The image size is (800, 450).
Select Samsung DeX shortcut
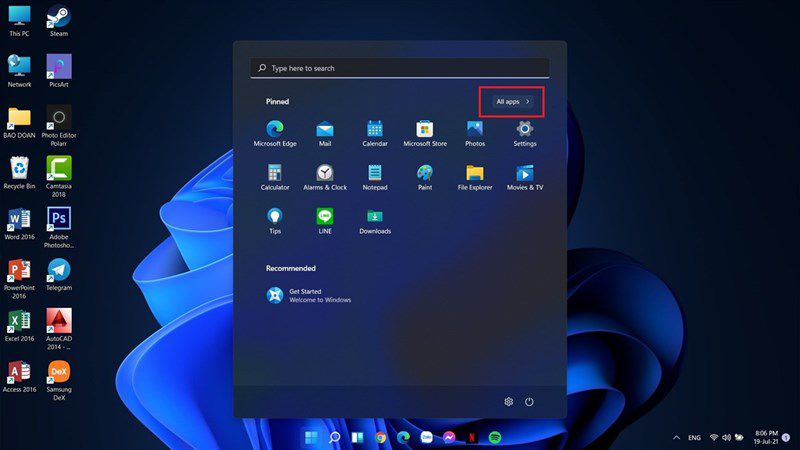click(x=59, y=381)
